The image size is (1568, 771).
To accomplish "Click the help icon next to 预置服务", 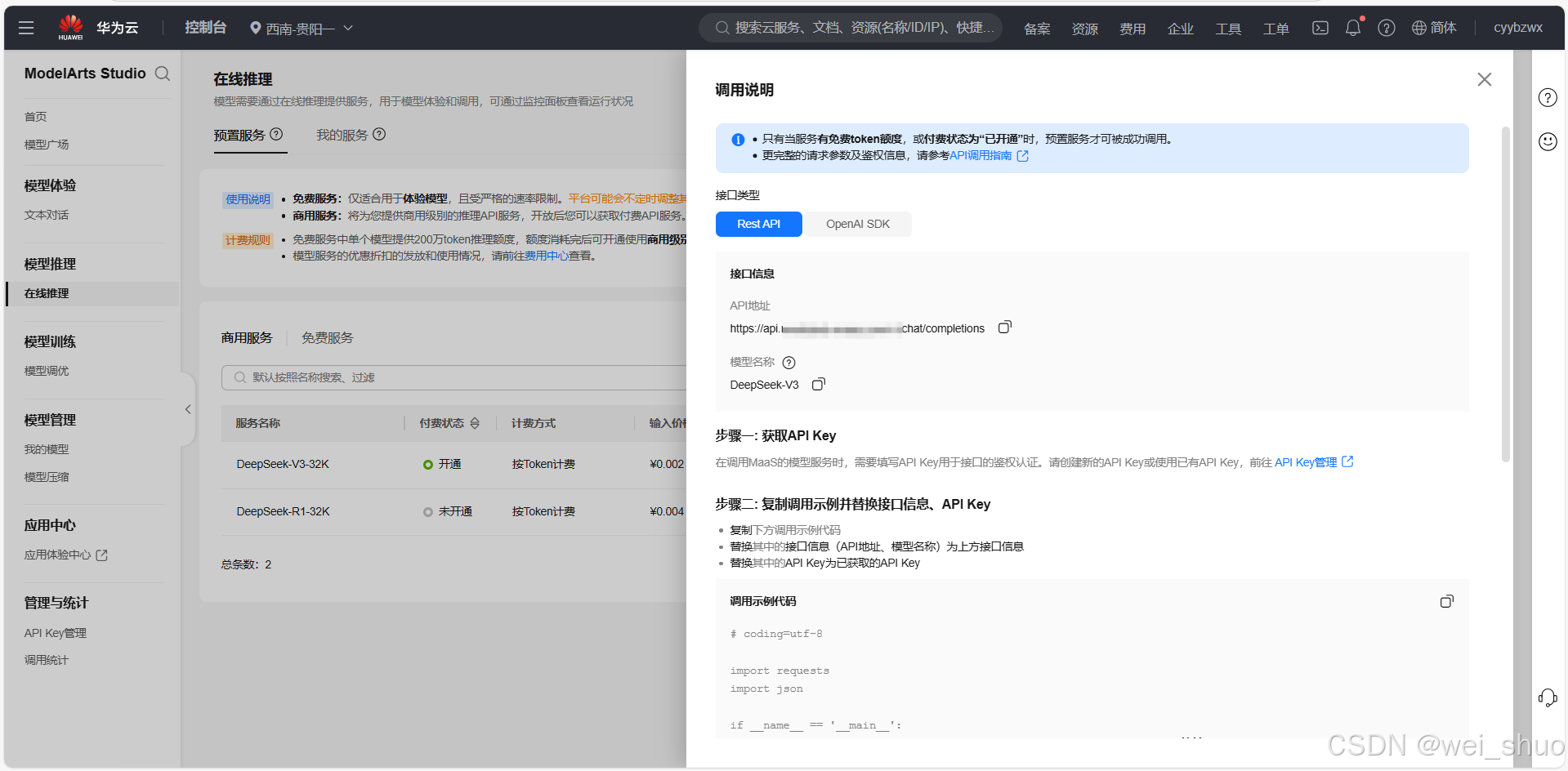I will point(276,134).
